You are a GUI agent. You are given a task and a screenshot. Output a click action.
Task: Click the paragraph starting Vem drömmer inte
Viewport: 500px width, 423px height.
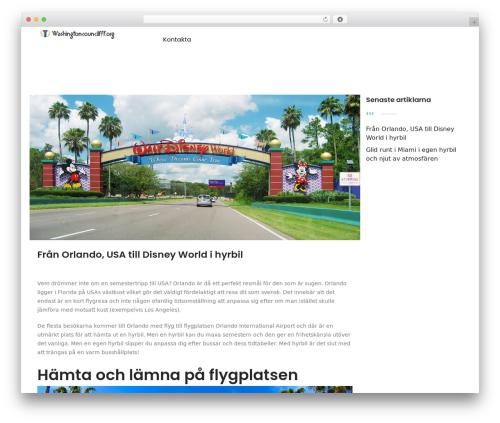[x=192, y=296]
